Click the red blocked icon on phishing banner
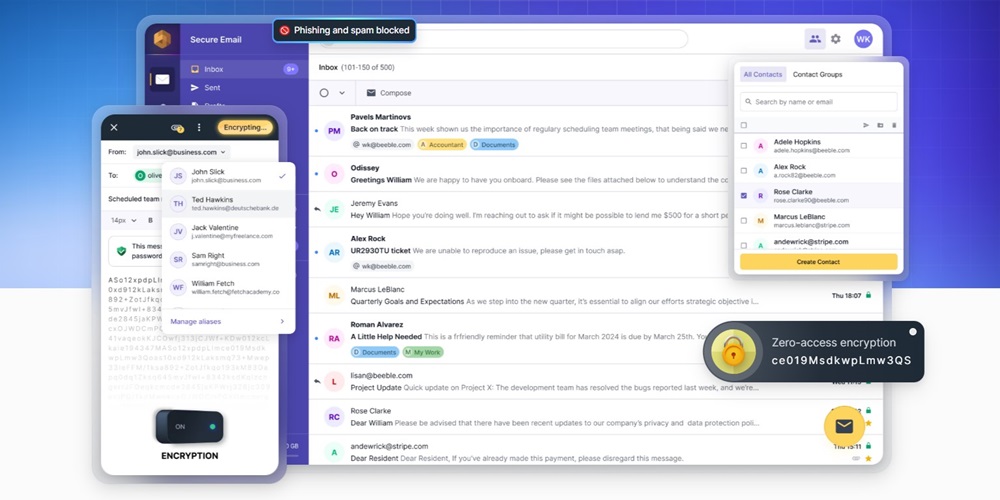Image resolution: width=1000 pixels, height=500 pixels. (x=284, y=30)
